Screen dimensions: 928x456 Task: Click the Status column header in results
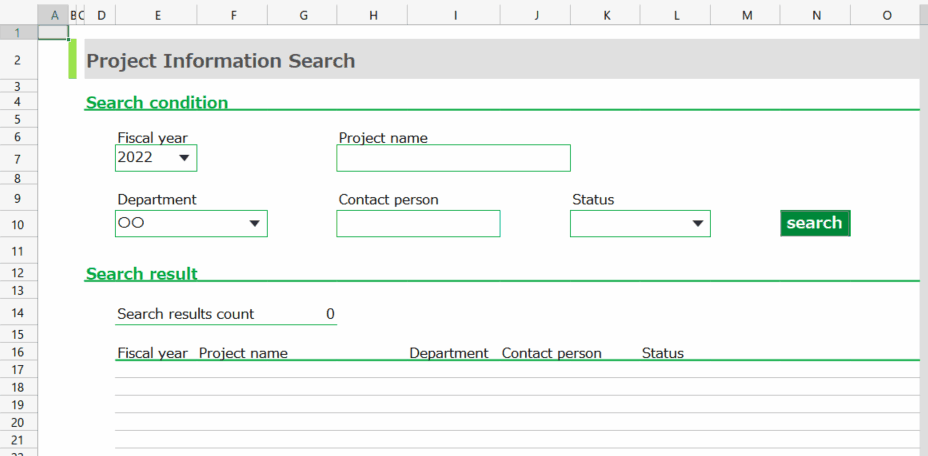click(x=662, y=353)
